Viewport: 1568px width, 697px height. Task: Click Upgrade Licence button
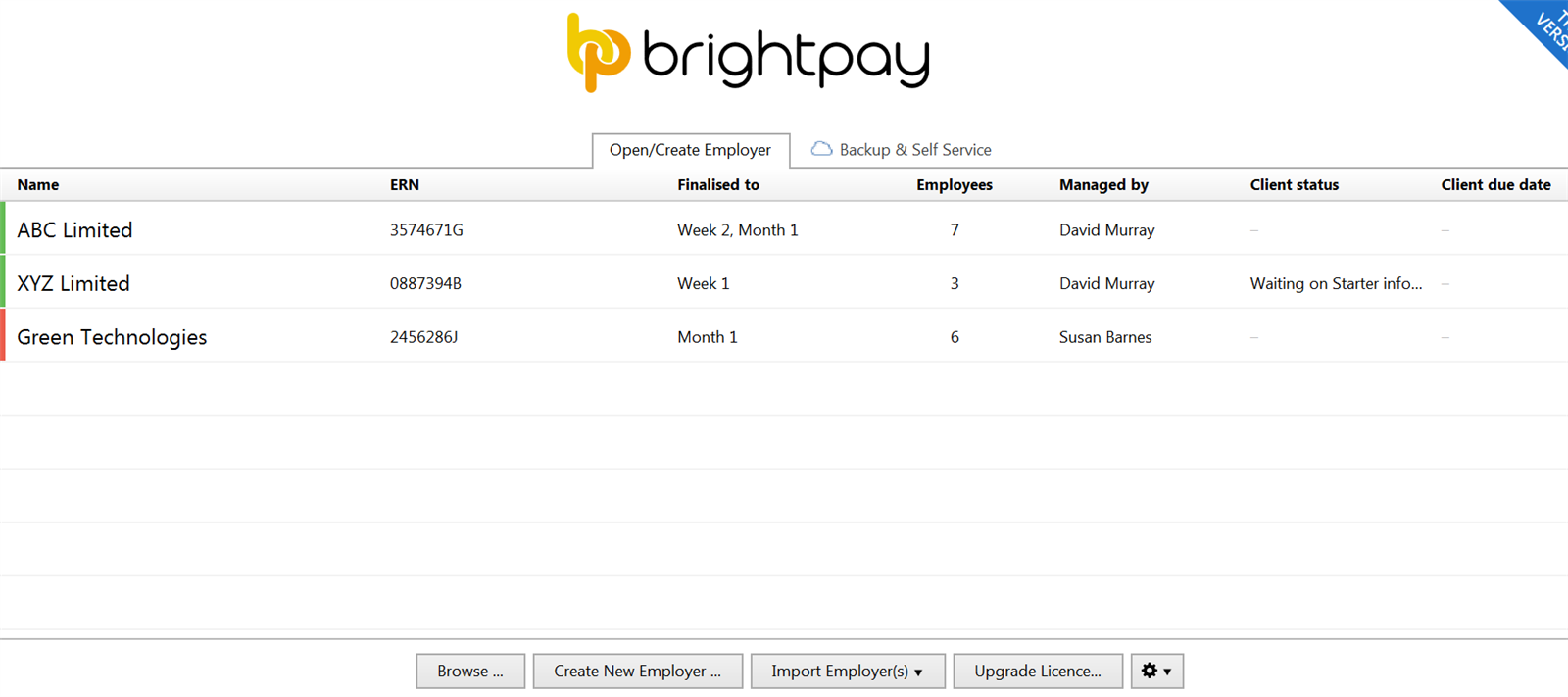(x=1038, y=672)
